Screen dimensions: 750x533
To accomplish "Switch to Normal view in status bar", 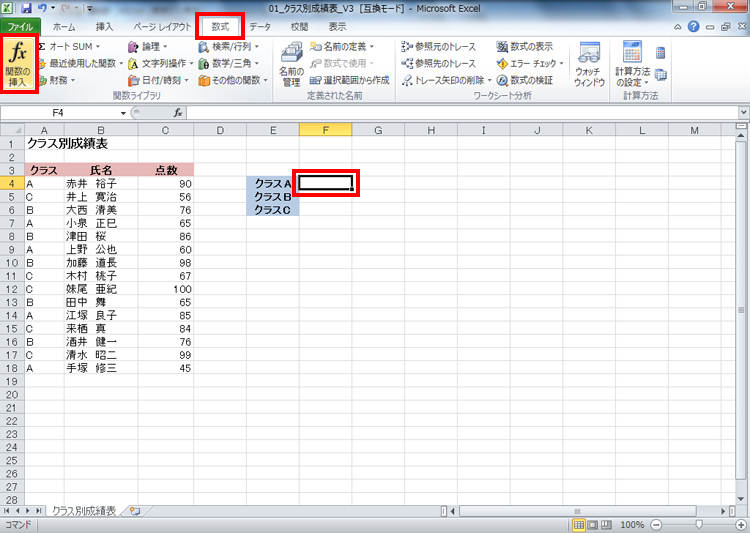I will [x=579, y=525].
